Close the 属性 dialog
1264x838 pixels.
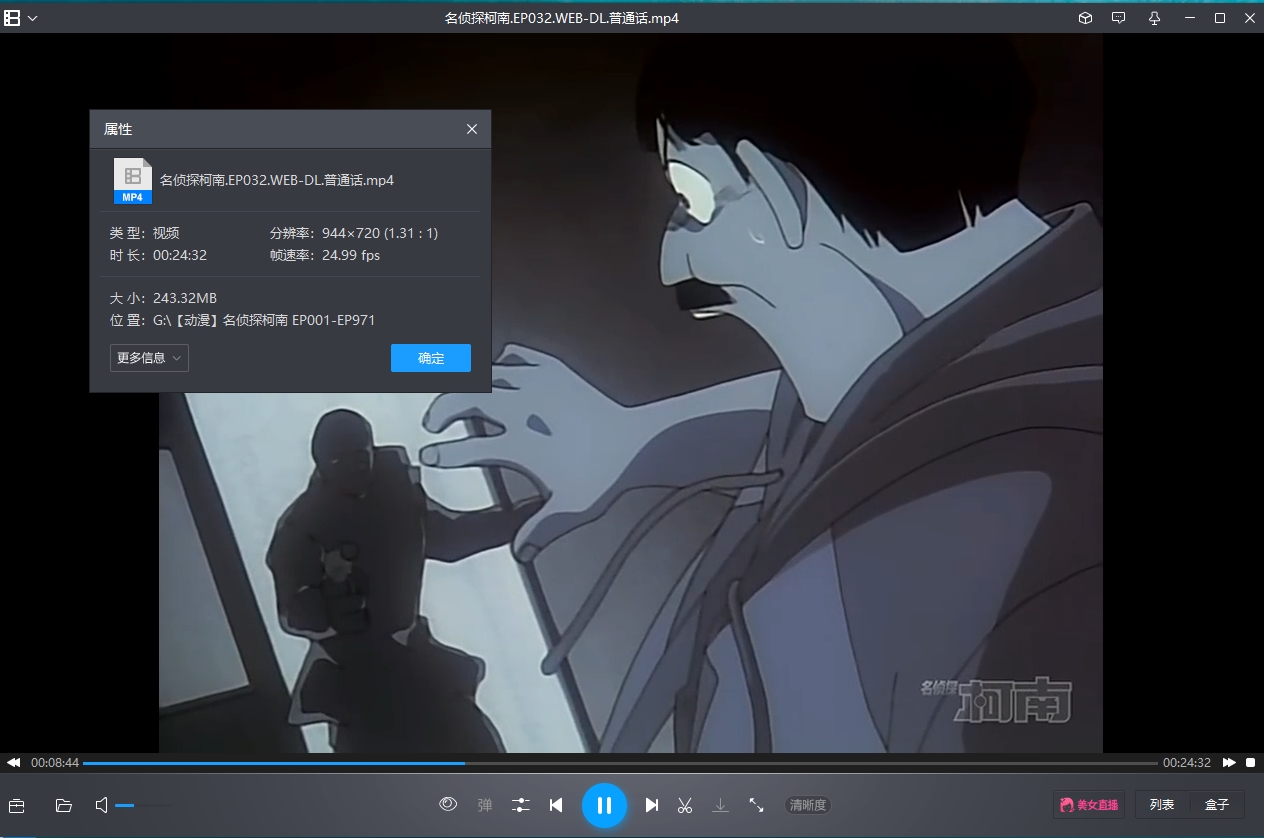[x=472, y=129]
